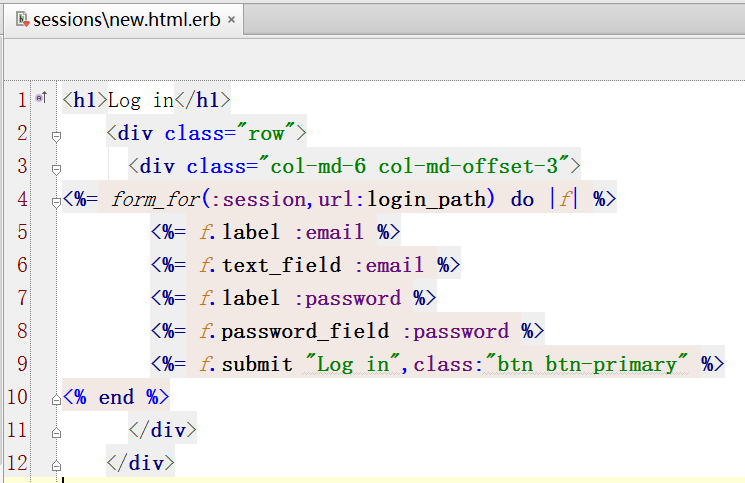Click the end keyword on line 10

(x=116, y=397)
